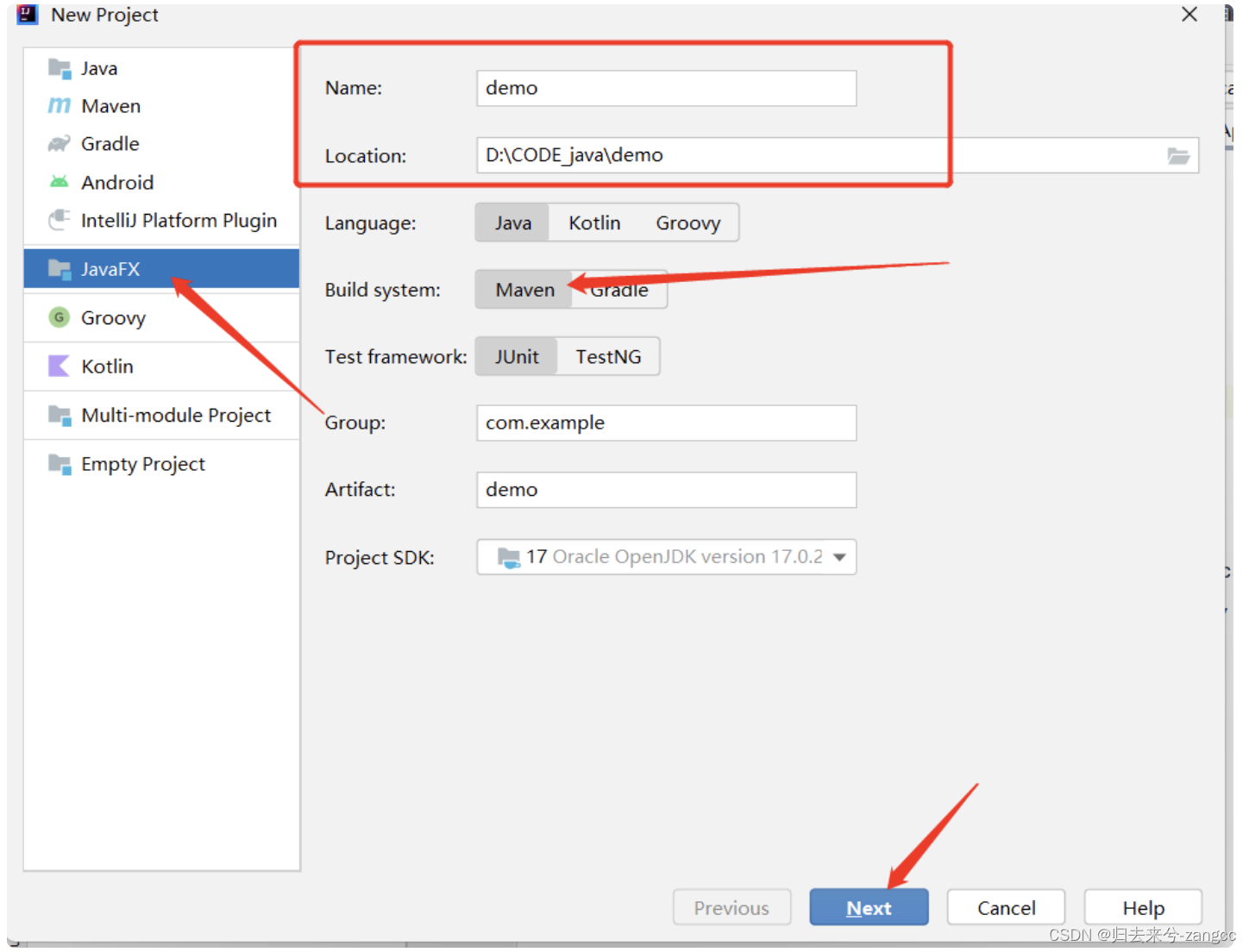Click the IntelliJ IDEA logo in title bar
This screenshot has height=952, width=1249.
[x=28, y=15]
